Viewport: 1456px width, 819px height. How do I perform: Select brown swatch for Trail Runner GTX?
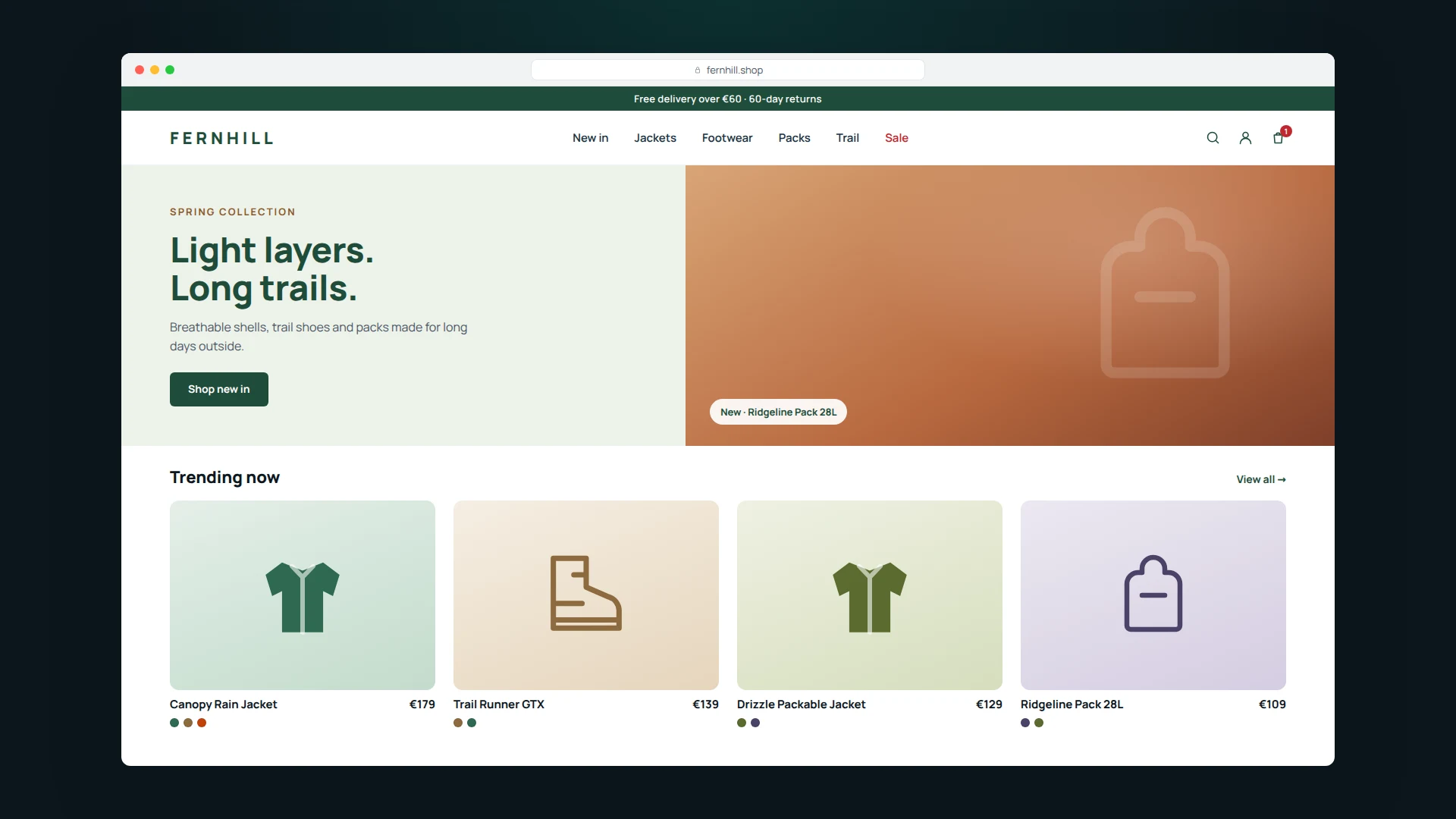point(458,723)
